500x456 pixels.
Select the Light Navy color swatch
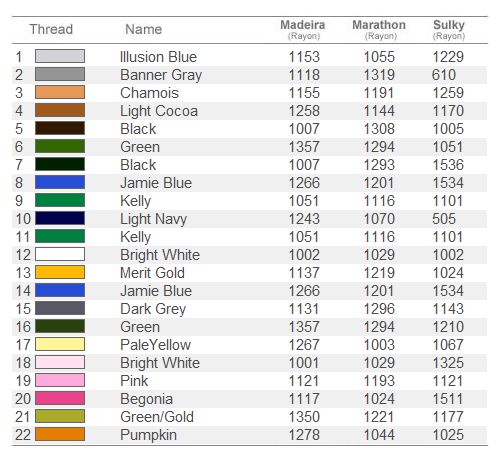pos(60,218)
